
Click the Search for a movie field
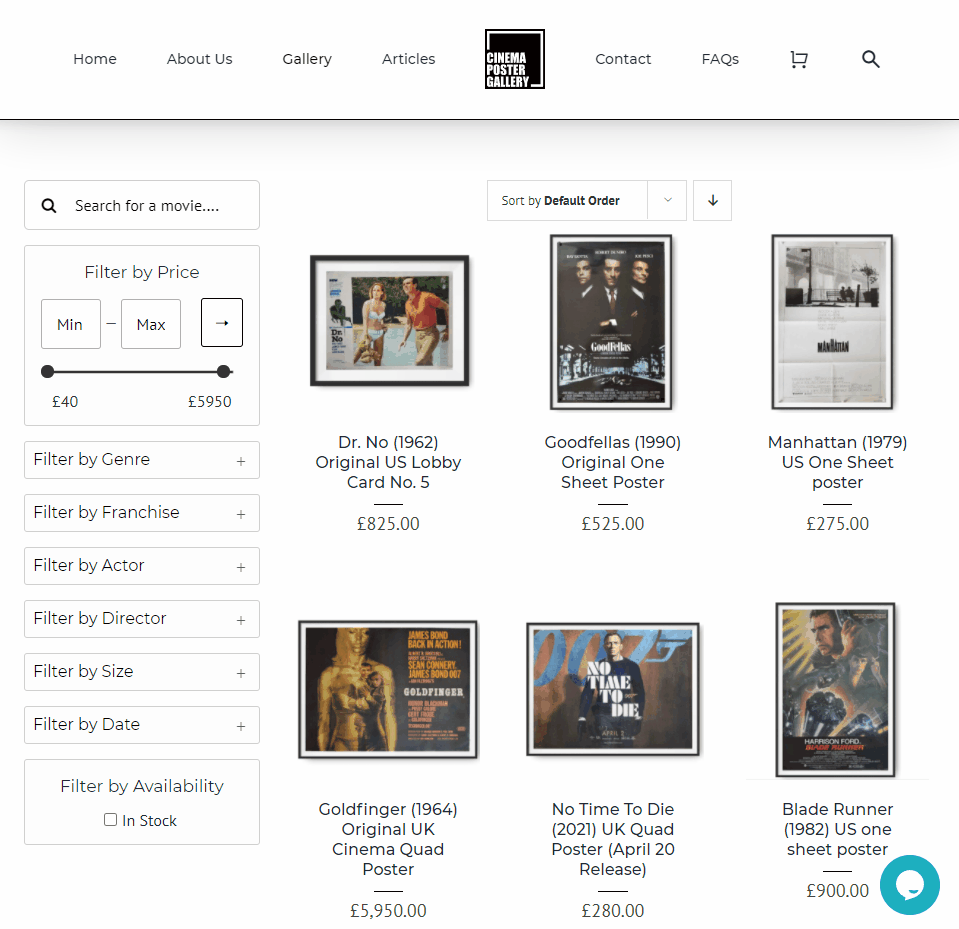pos(142,205)
